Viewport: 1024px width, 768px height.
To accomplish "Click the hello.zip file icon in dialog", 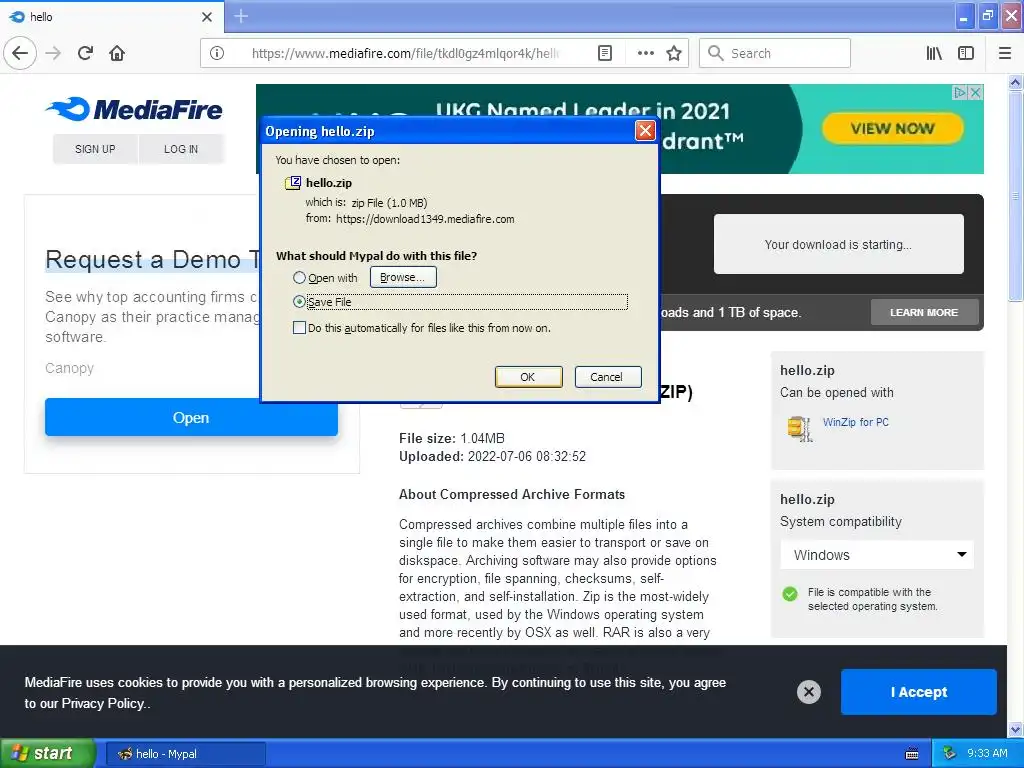I will click(293, 183).
